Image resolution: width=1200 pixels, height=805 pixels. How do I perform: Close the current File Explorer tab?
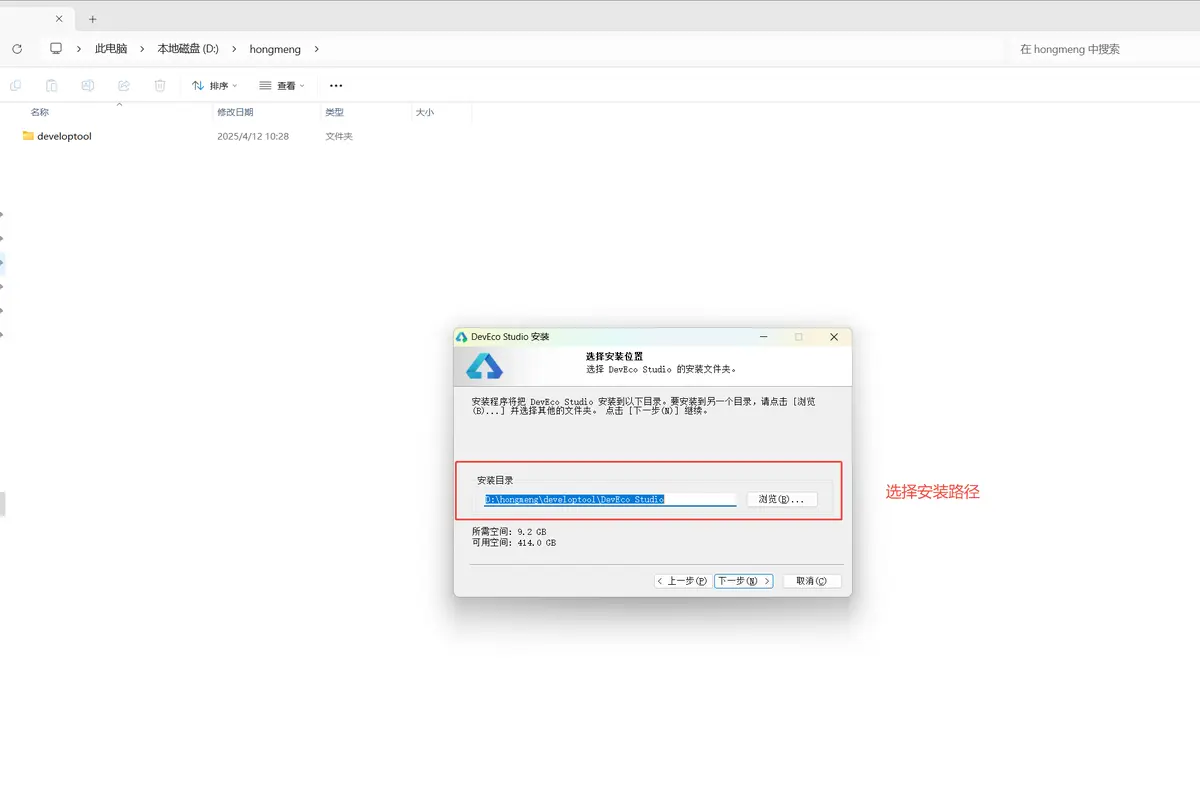point(58,19)
